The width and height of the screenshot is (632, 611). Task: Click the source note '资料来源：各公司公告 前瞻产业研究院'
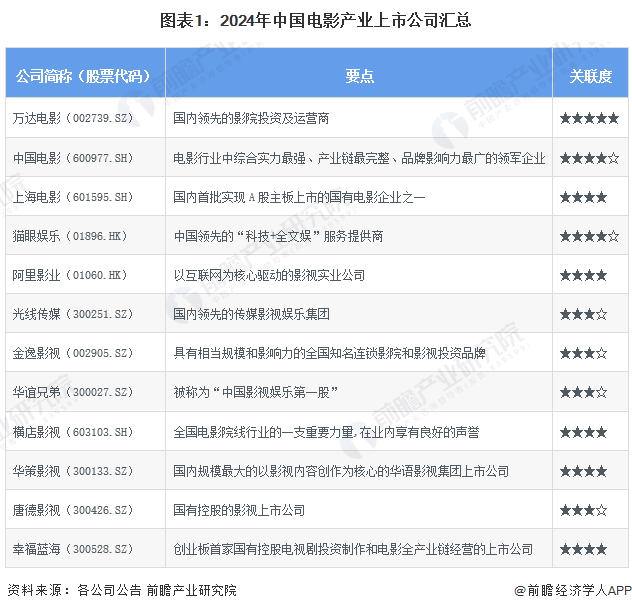(x=122, y=590)
